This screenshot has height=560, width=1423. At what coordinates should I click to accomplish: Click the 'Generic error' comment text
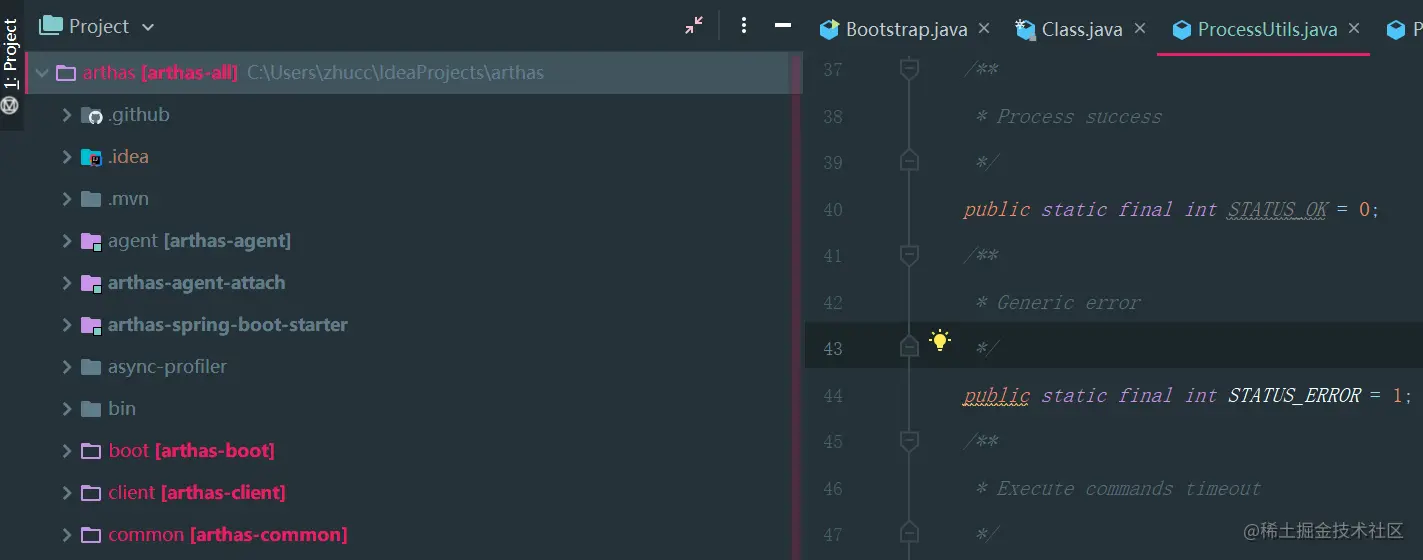(1068, 303)
